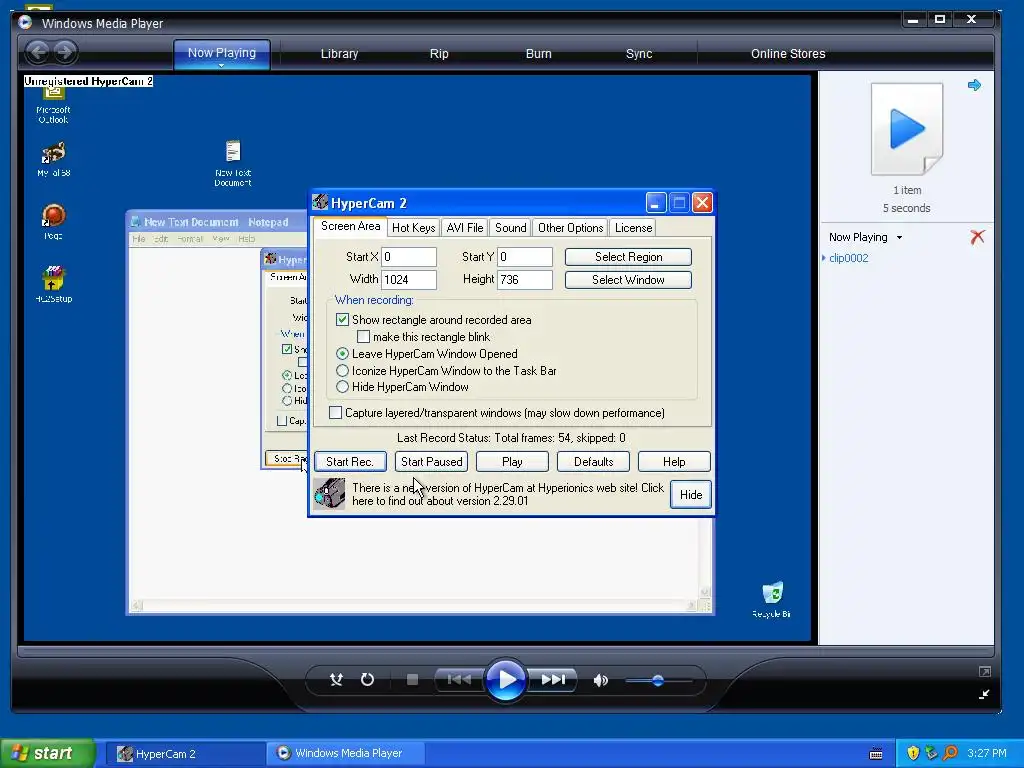Click the blue arrow in the list pane

coord(974,85)
